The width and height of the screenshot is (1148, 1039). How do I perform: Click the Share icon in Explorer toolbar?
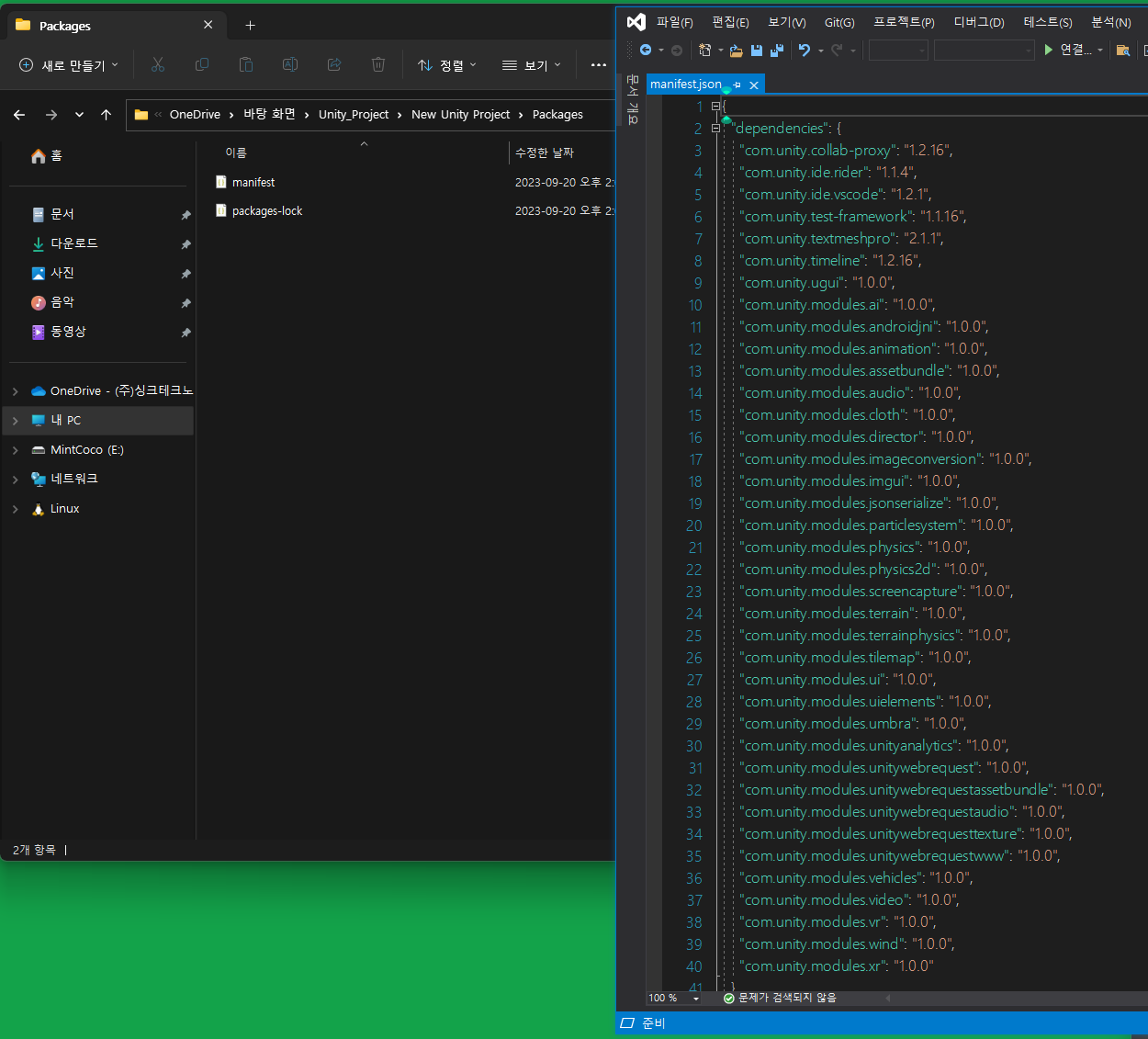coord(334,64)
